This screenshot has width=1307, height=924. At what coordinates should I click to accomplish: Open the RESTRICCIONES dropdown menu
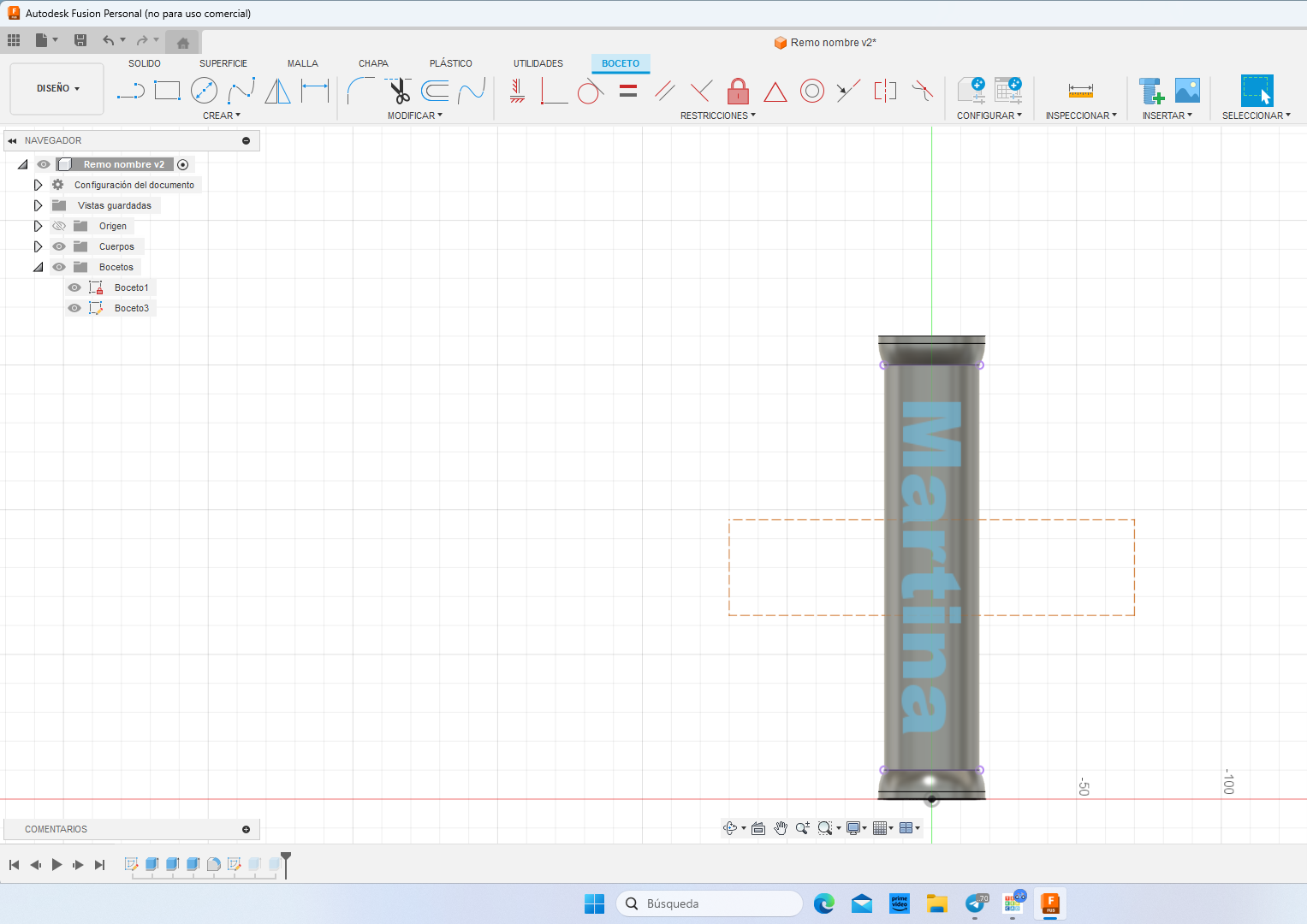click(718, 115)
